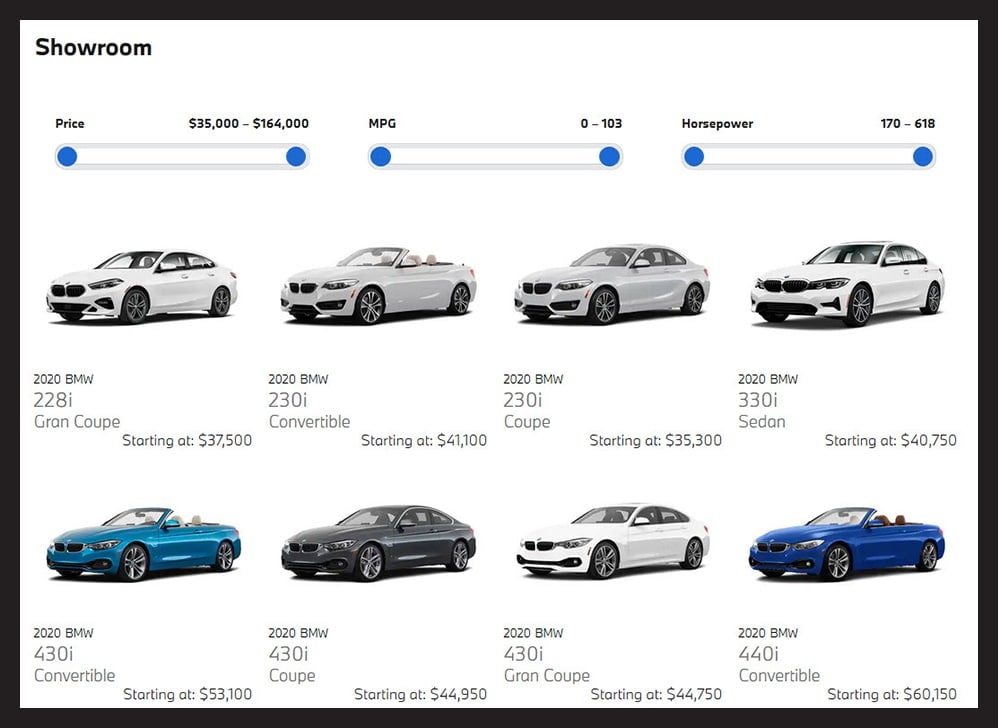Click the MPG filter label
Viewport: 1000px width, 728px height.
tap(382, 124)
